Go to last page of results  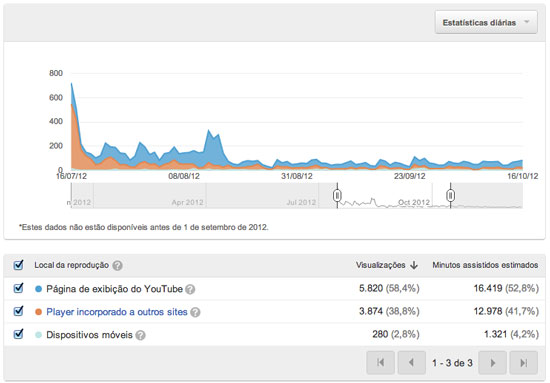(x=524, y=363)
